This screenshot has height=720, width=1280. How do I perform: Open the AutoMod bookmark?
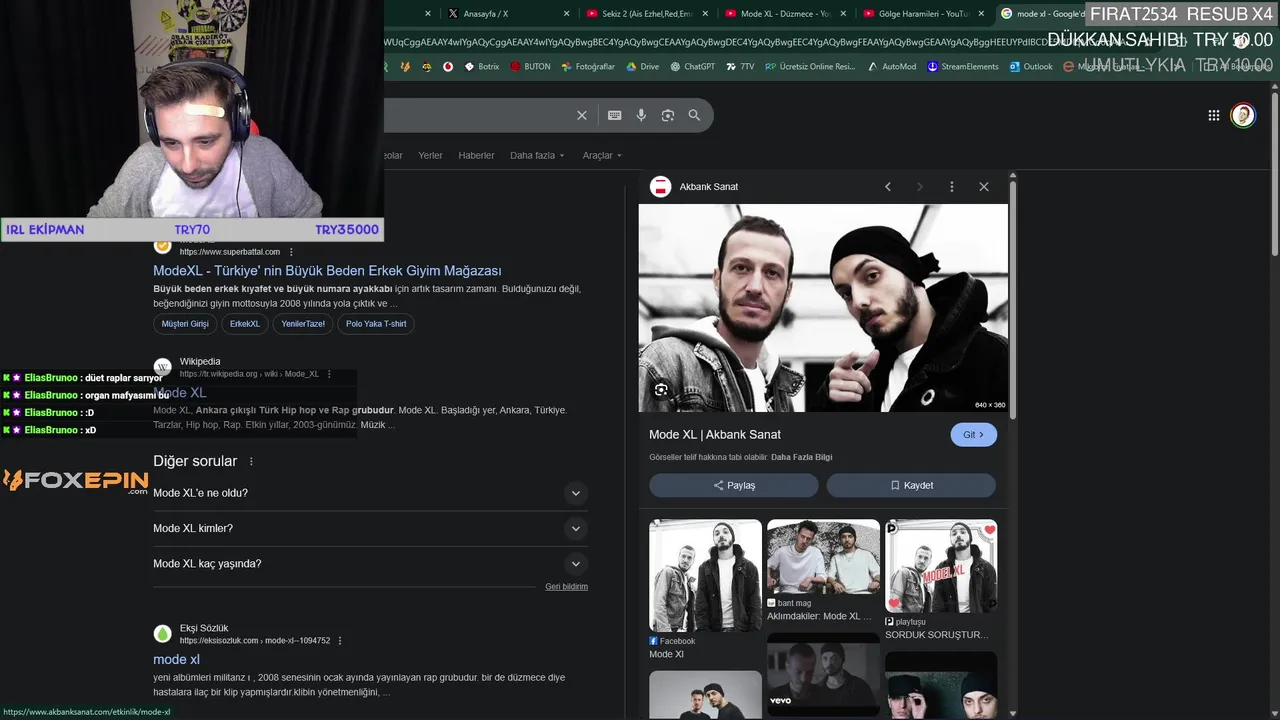(x=891, y=67)
